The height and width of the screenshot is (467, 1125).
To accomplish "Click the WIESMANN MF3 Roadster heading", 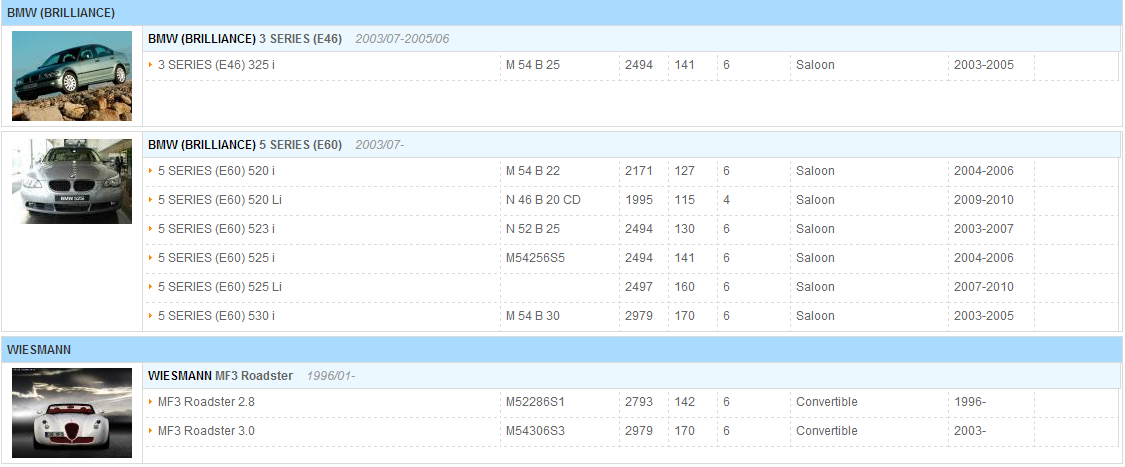I will pyautogui.click(x=220, y=376).
